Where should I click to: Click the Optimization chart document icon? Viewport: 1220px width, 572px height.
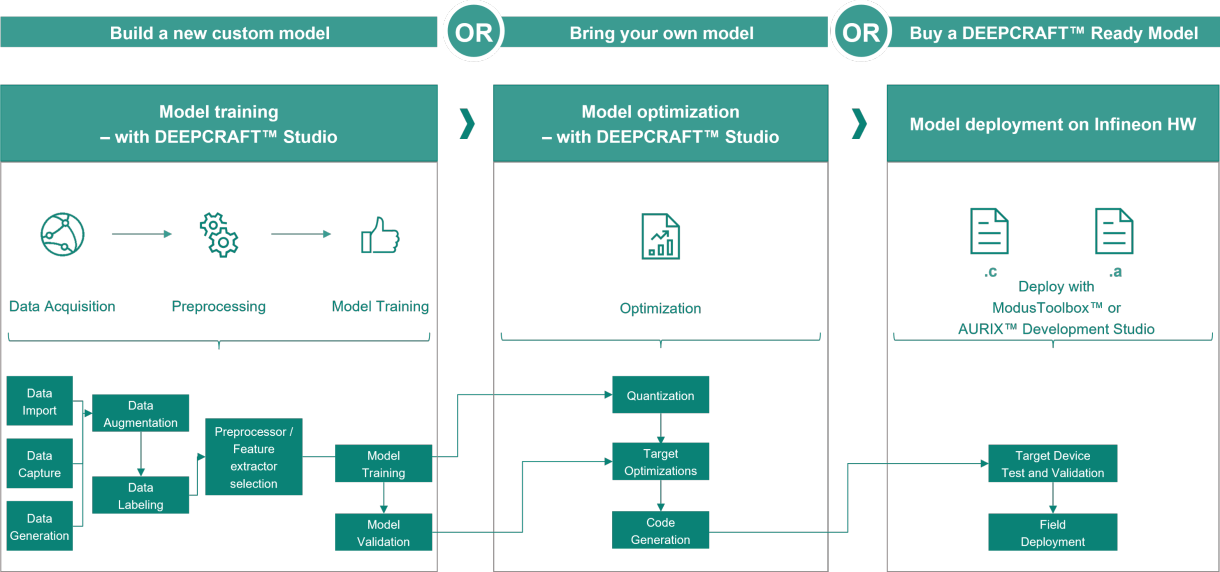pos(660,236)
